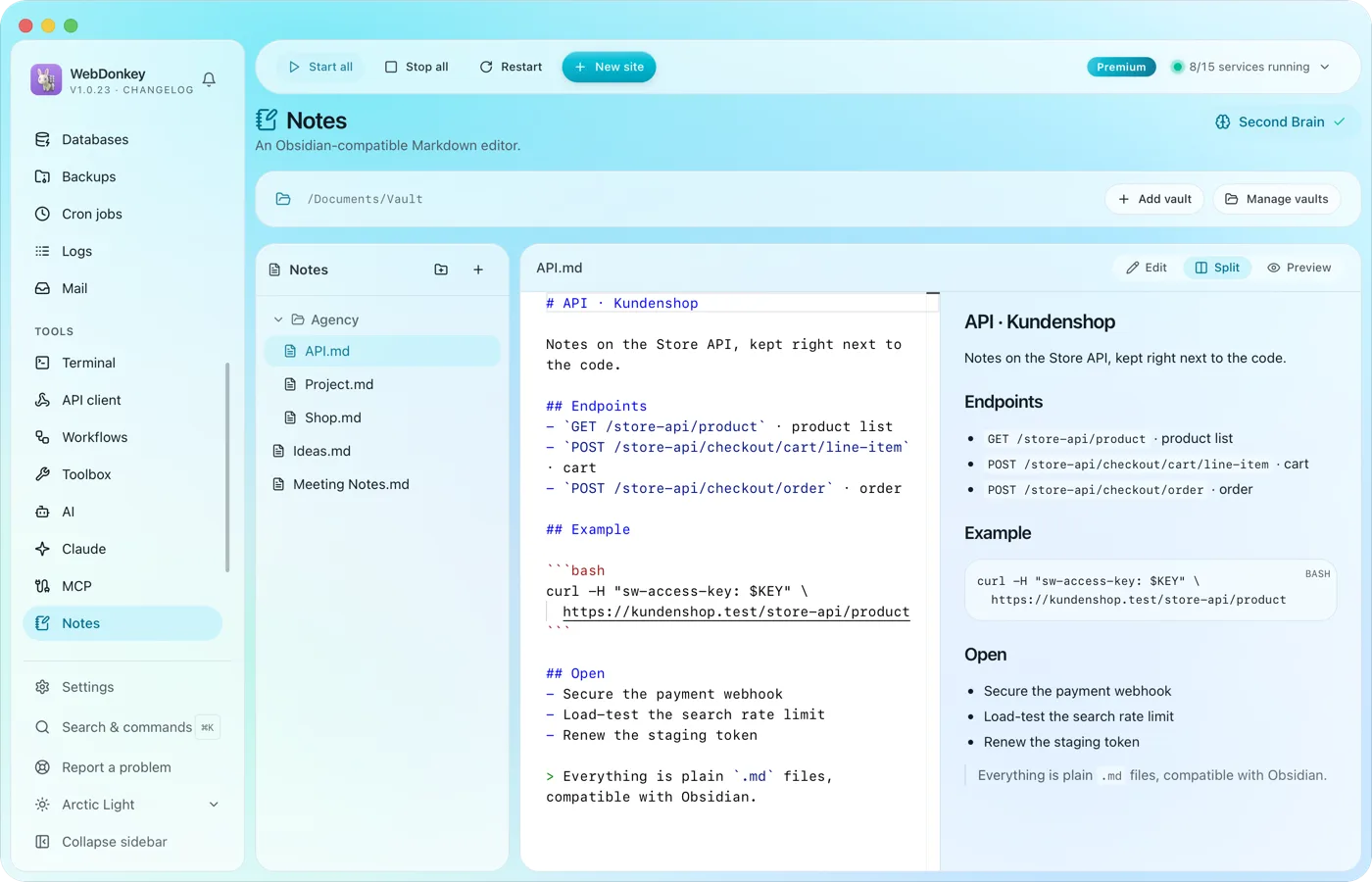Click the WebDonkey app logo

click(46, 79)
